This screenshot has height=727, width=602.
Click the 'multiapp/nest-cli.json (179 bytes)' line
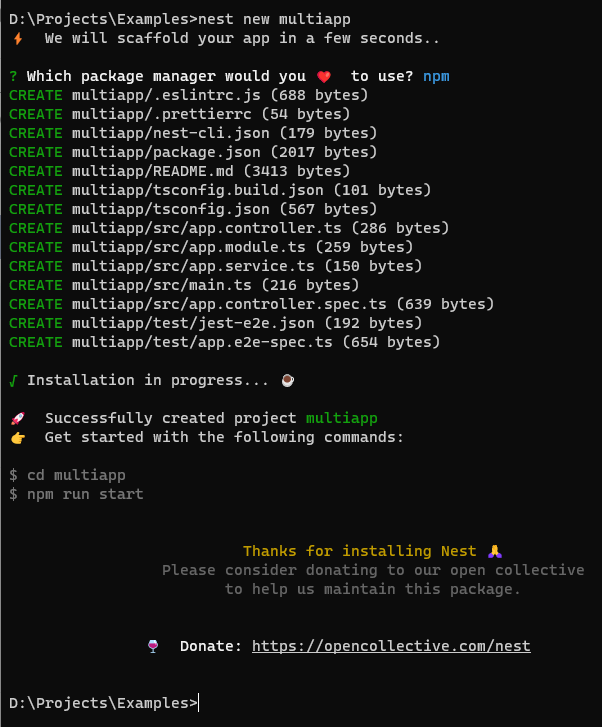coord(224,133)
